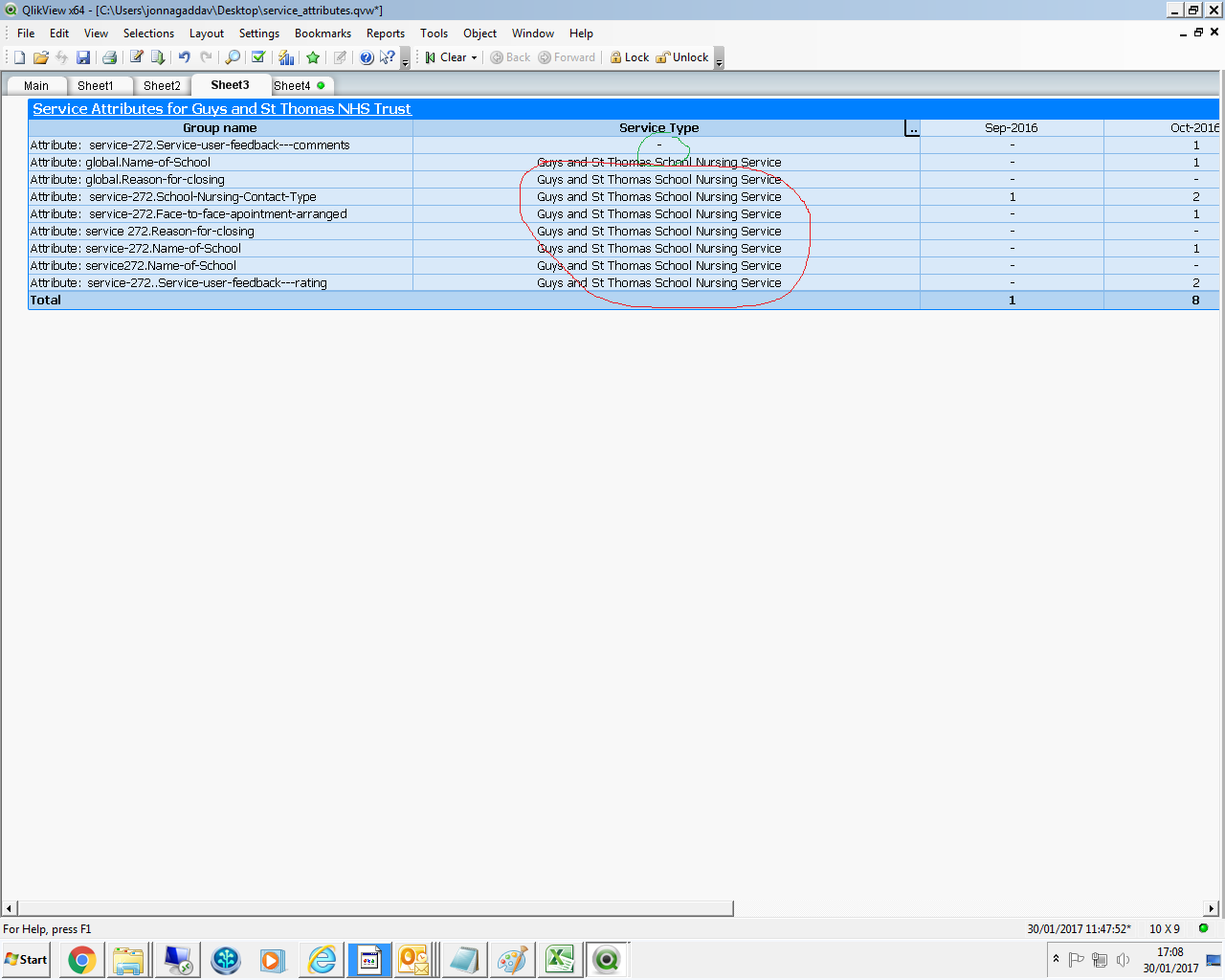Open Outlook from the taskbar
The image size is (1225, 980).
pyautogui.click(x=413, y=960)
